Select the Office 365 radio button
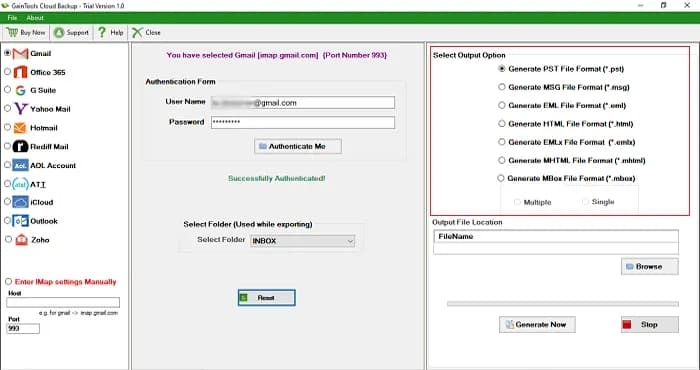This screenshot has width=700, height=370. click(8, 71)
